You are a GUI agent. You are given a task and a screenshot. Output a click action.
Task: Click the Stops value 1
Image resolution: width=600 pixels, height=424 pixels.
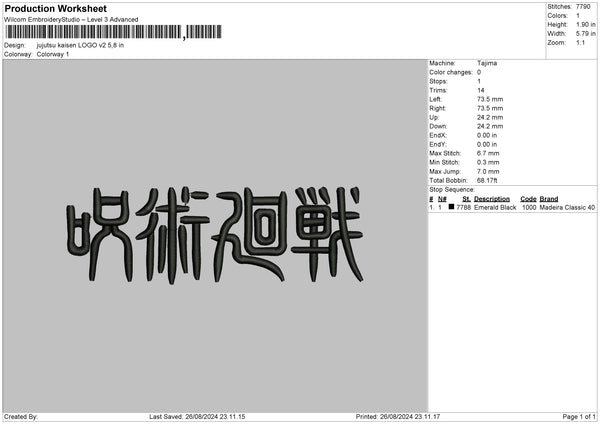click(x=479, y=82)
